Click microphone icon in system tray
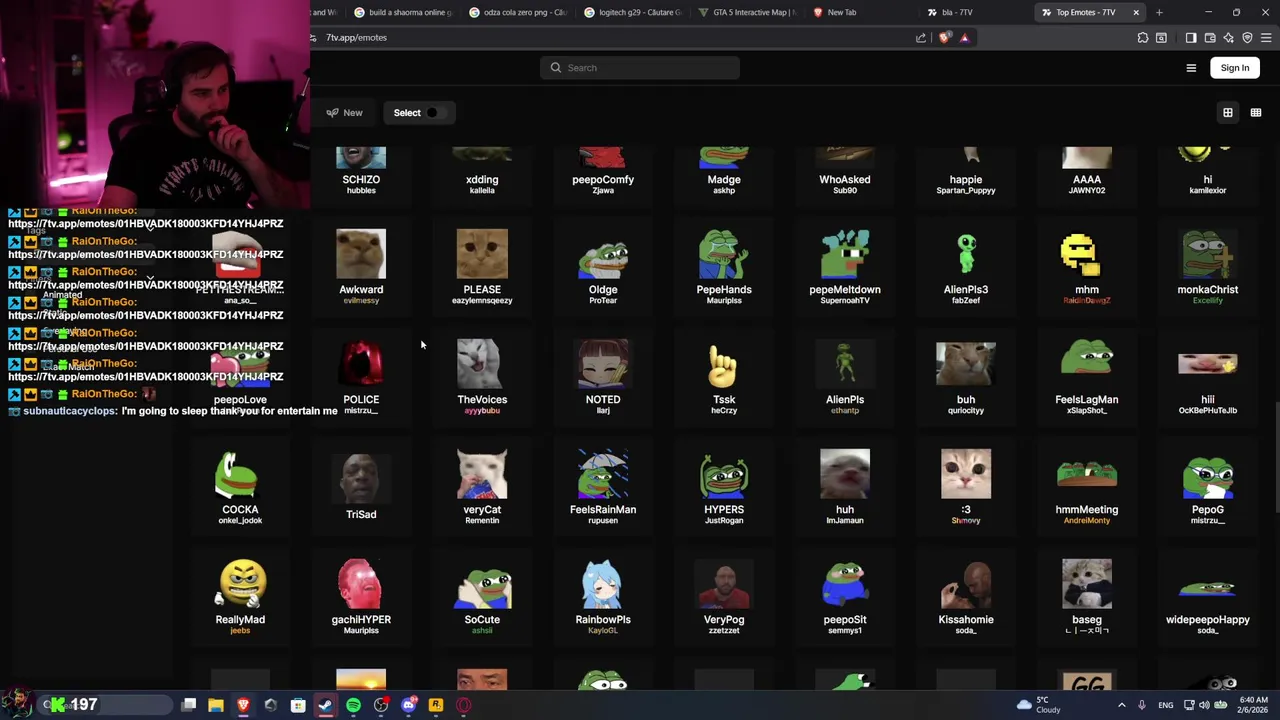This screenshot has width=1280, height=720. [1142, 706]
